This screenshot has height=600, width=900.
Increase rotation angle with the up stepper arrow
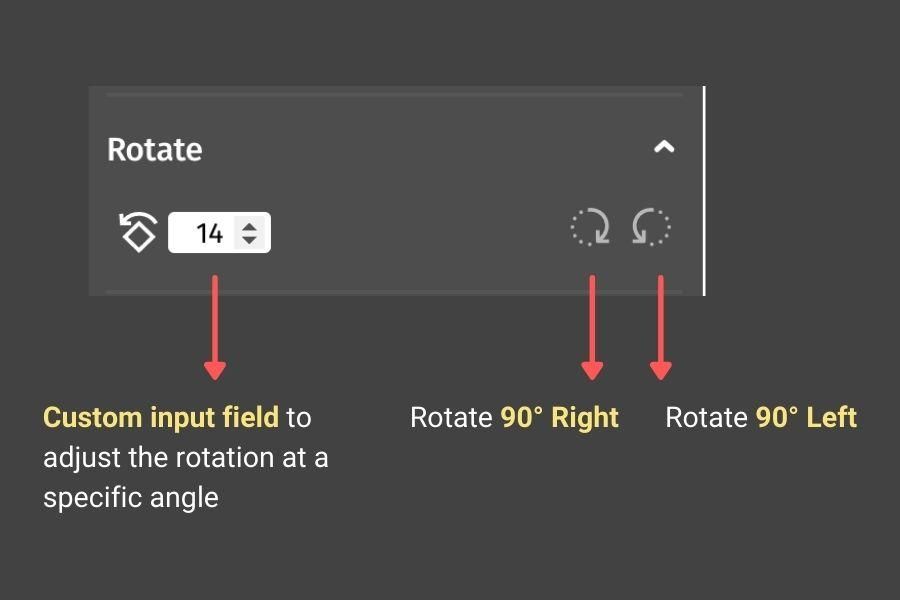click(249, 226)
